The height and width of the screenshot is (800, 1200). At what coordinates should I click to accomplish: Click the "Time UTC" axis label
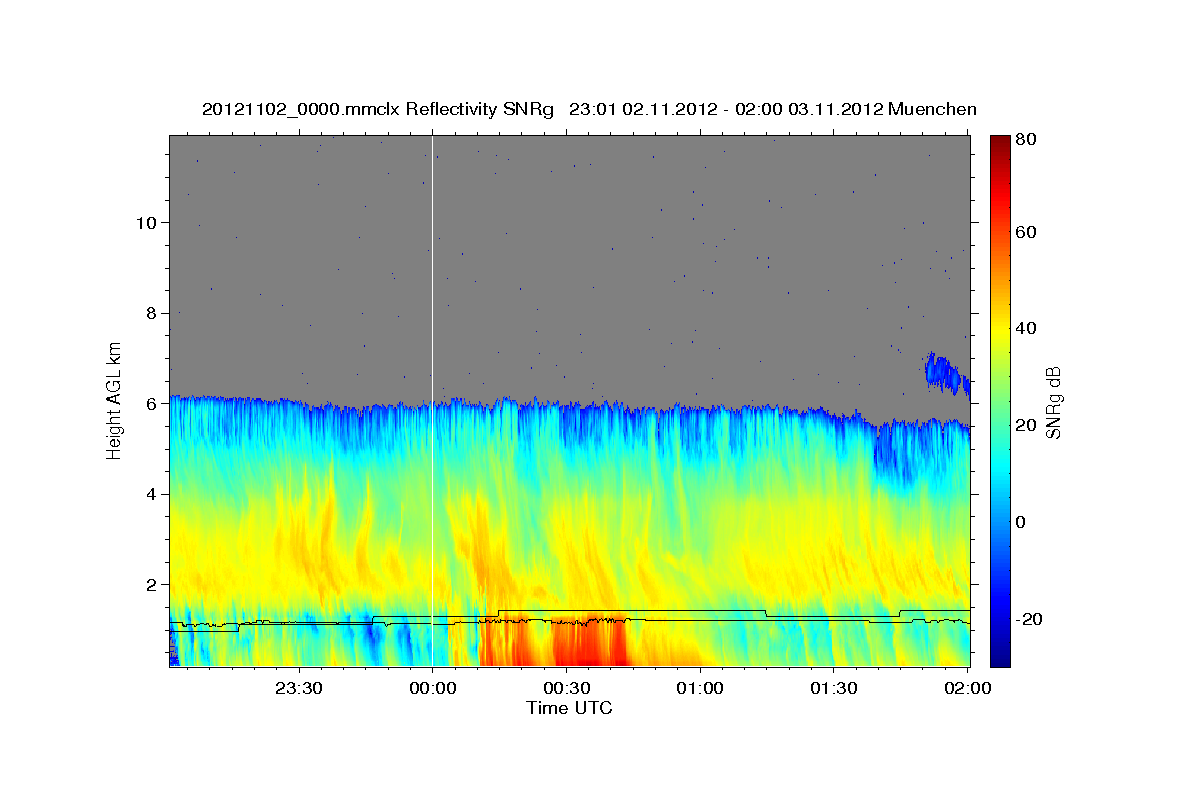point(569,708)
